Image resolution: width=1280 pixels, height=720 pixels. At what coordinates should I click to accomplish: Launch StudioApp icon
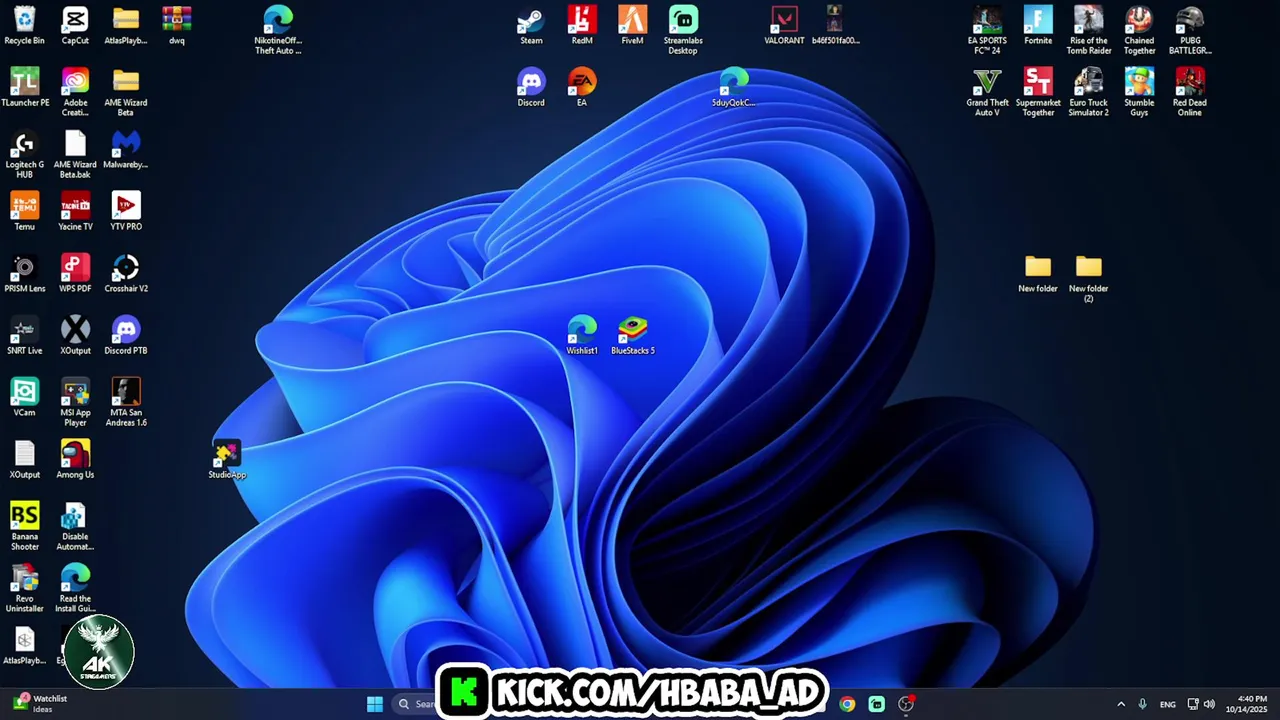click(x=227, y=460)
